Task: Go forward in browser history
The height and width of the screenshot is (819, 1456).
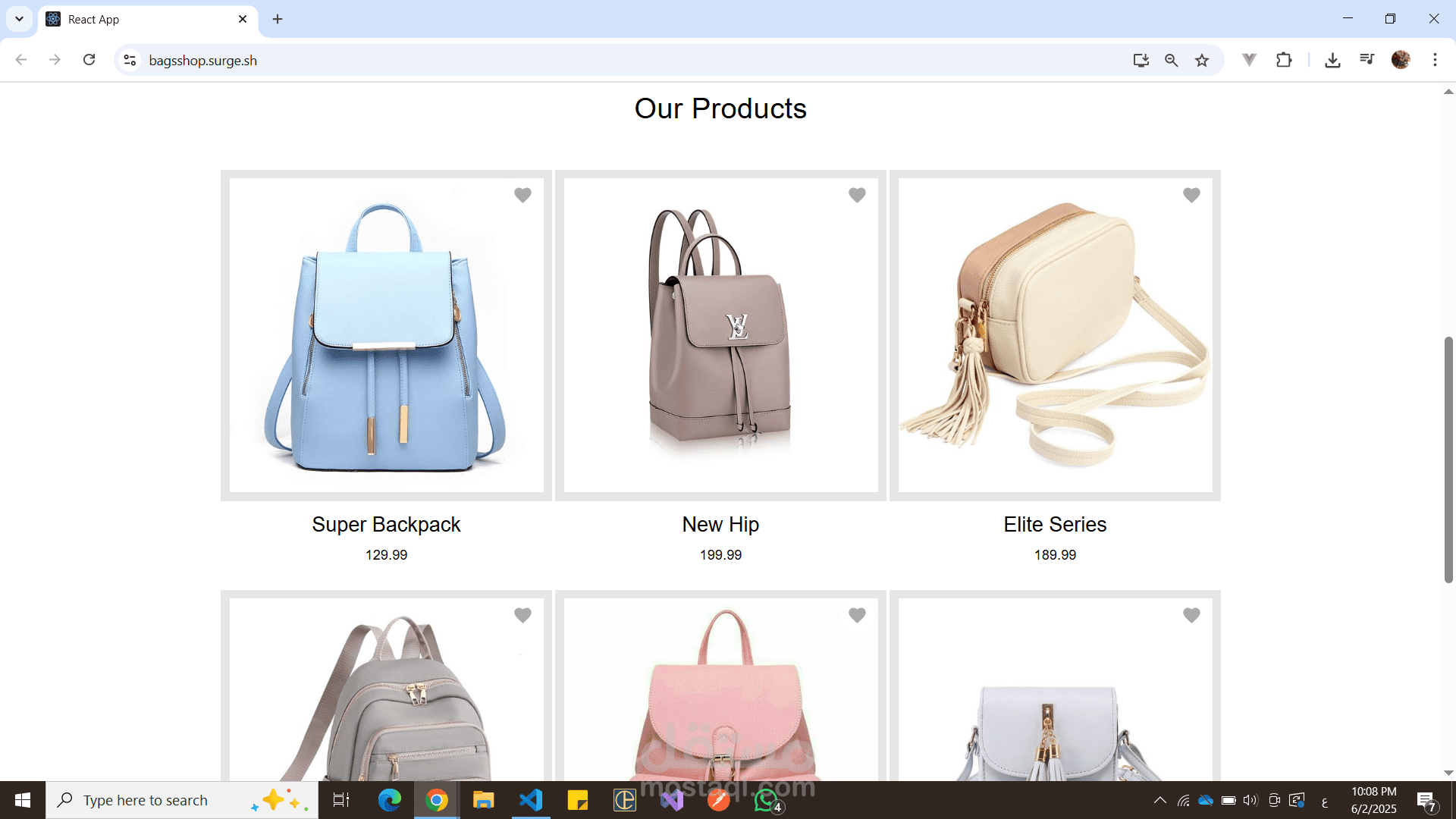Action: point(55,60)
